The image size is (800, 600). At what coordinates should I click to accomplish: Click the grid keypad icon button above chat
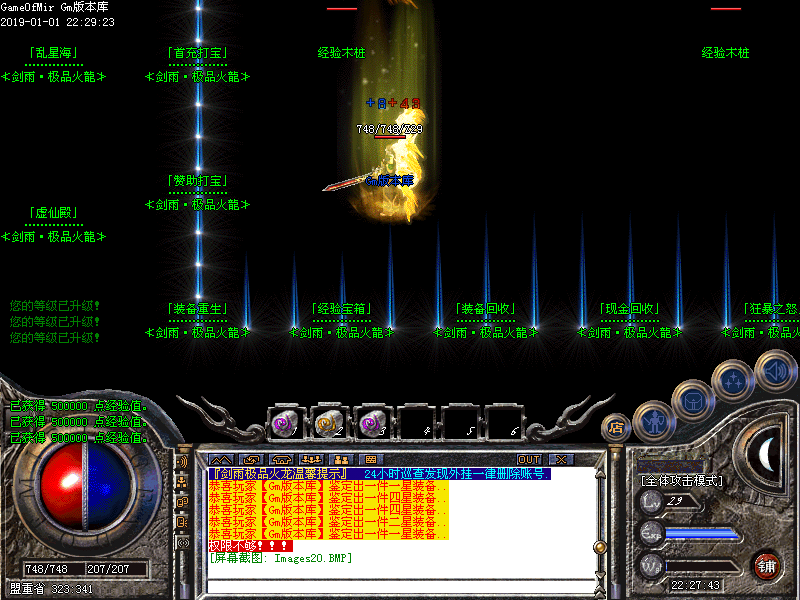pos(371,460)
